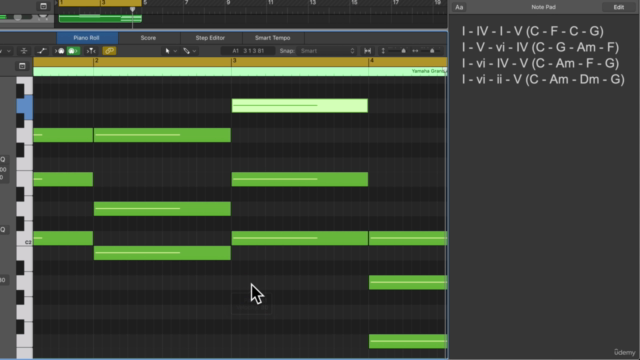Select the Pencil tool icon

click(187, 51)
